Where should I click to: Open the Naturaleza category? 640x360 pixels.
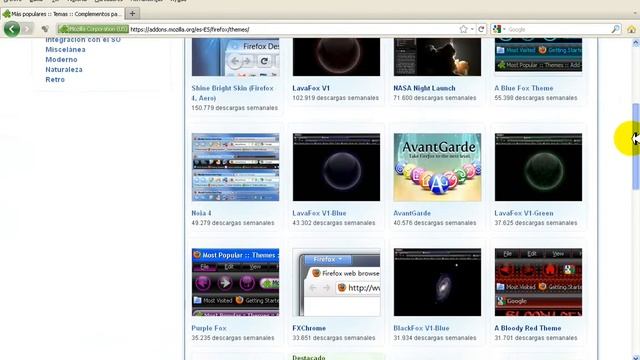tap(64, 69)
